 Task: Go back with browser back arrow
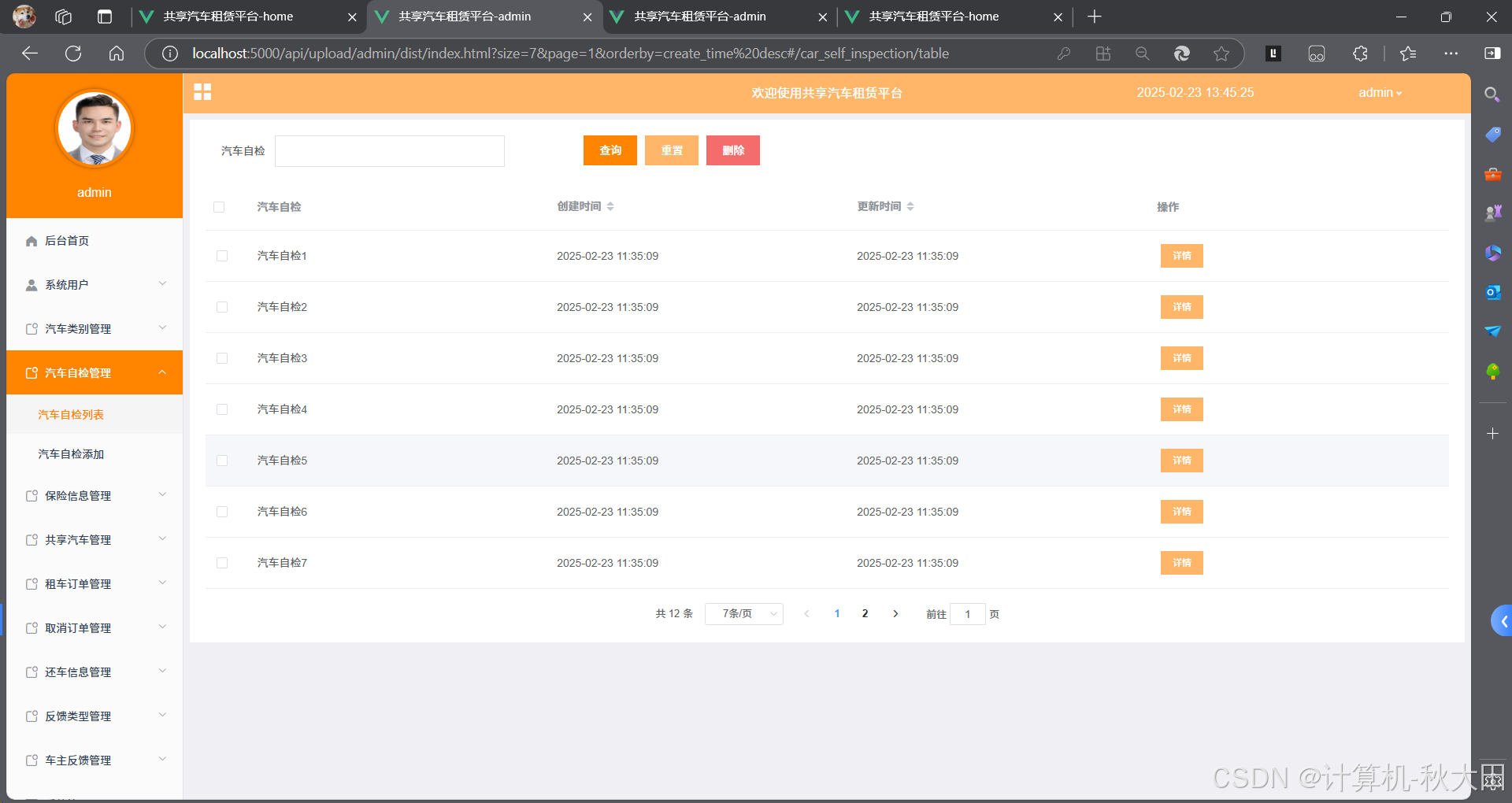pyautogui.click(x=30, y=54)
